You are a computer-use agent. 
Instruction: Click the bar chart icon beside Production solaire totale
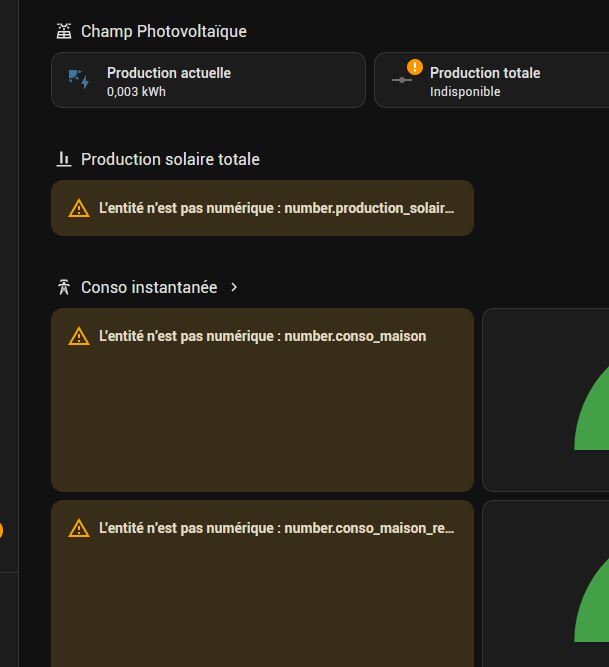(64, 159)
